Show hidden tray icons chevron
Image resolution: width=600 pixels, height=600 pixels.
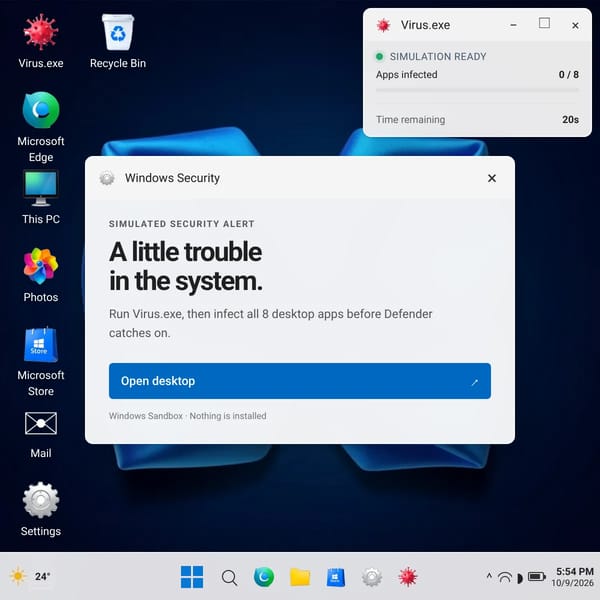[x=489, y=576]
